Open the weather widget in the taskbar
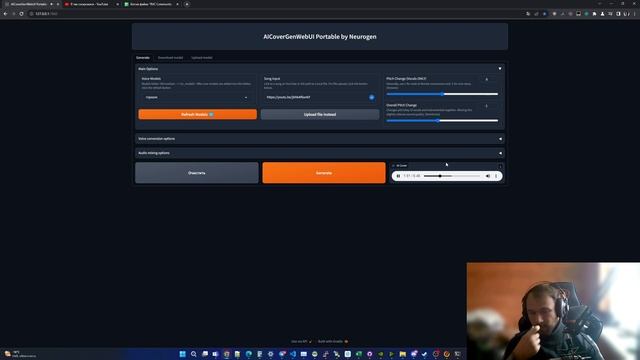Viewport: 640px width, 360px height. tap(20, 353)
